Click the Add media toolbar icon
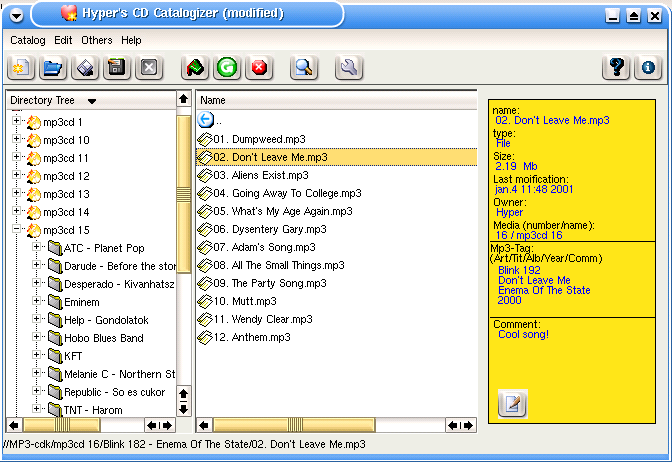This screenshot has width=672, height=462. [195, 67]
